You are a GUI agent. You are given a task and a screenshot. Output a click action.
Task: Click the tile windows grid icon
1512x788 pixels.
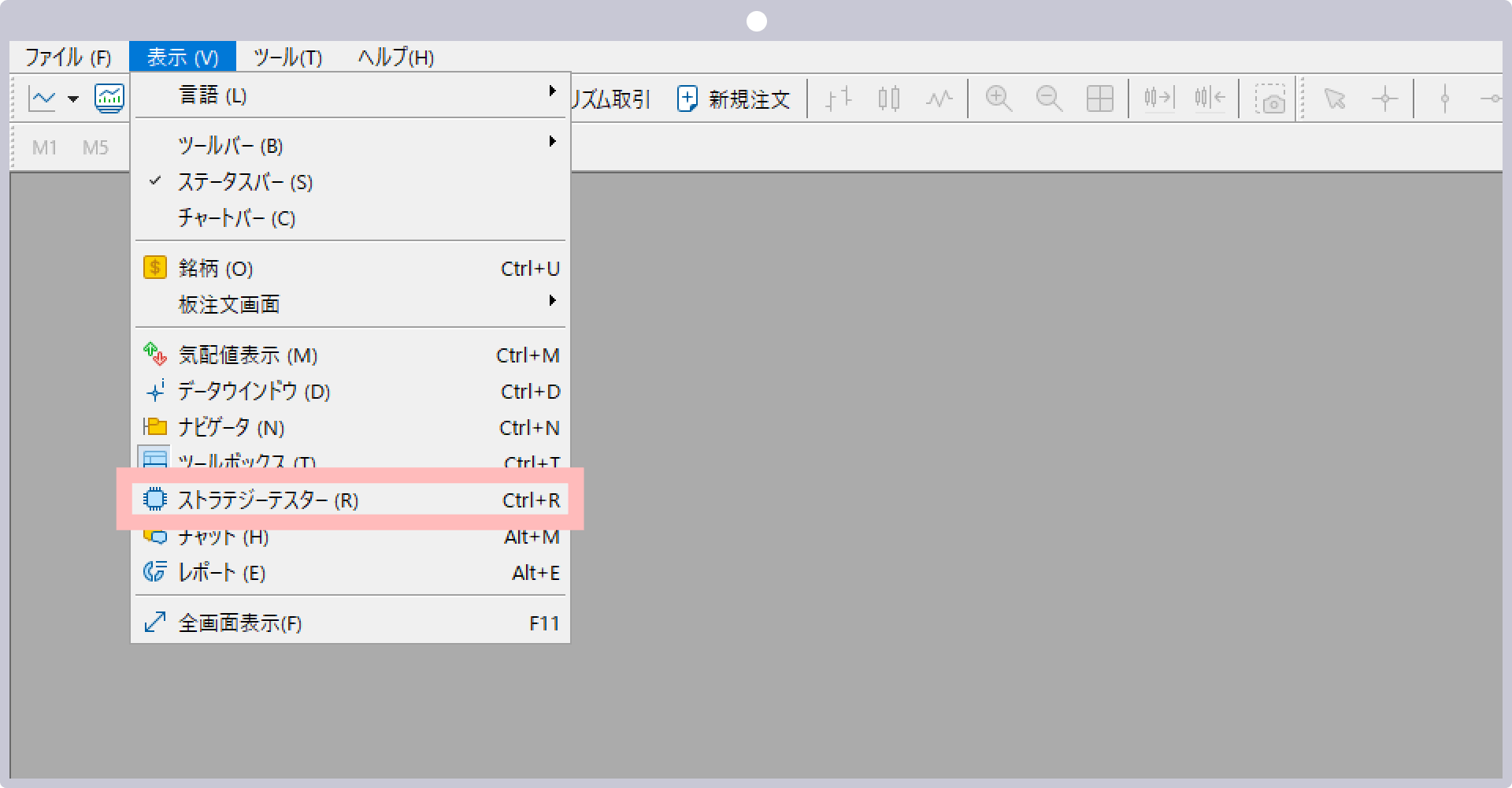pyautogui.click(x=1099, y=99)
